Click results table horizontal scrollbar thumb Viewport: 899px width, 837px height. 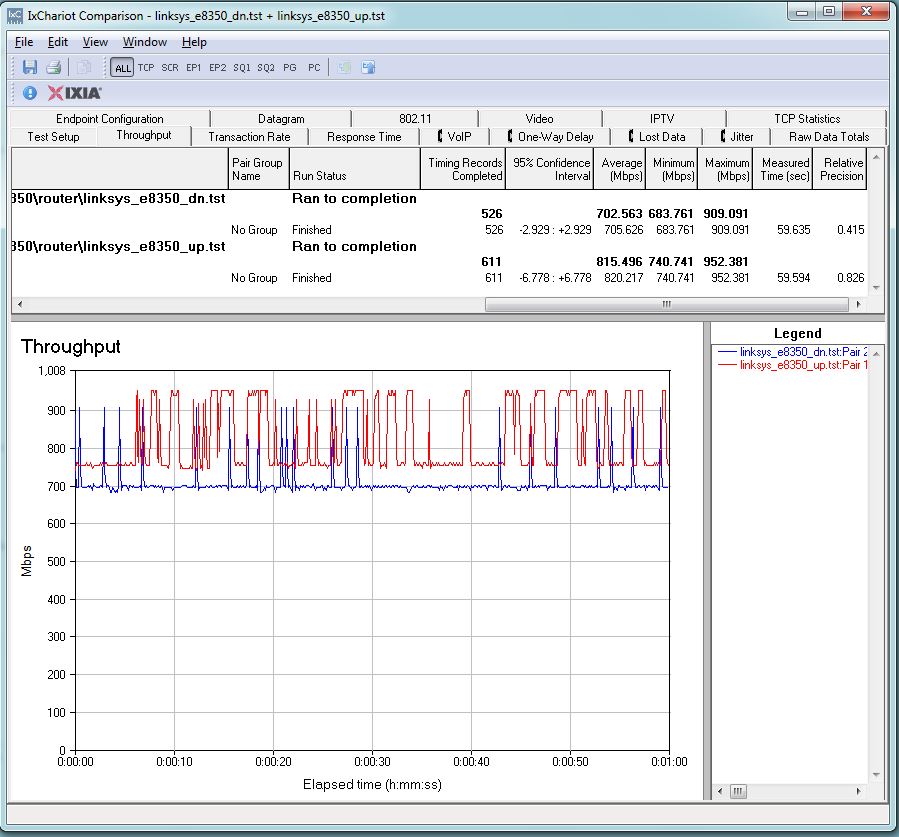click(x=666, y=304)
